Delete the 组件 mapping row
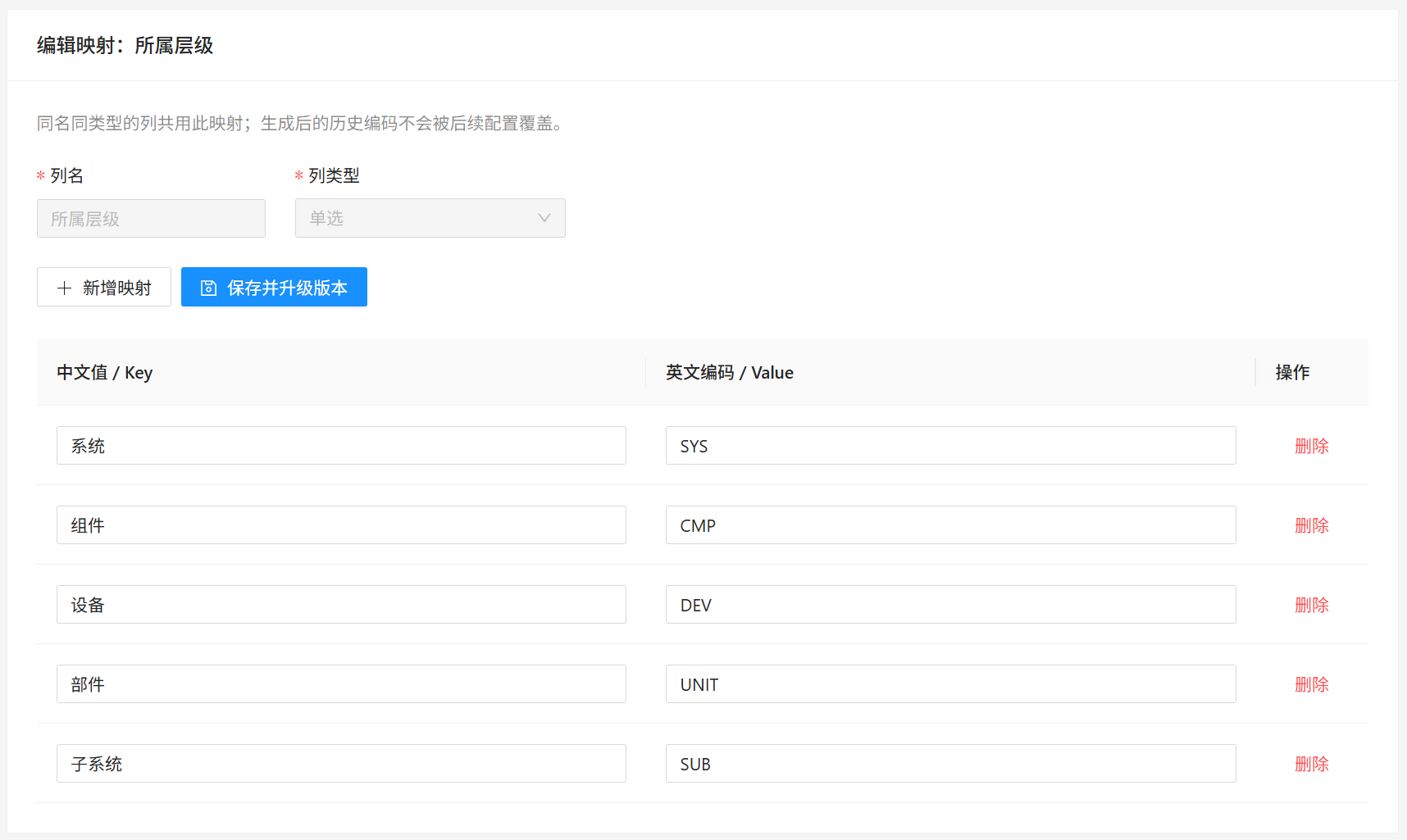The width and height of the screenshot is (1407, 840). 1311,525
